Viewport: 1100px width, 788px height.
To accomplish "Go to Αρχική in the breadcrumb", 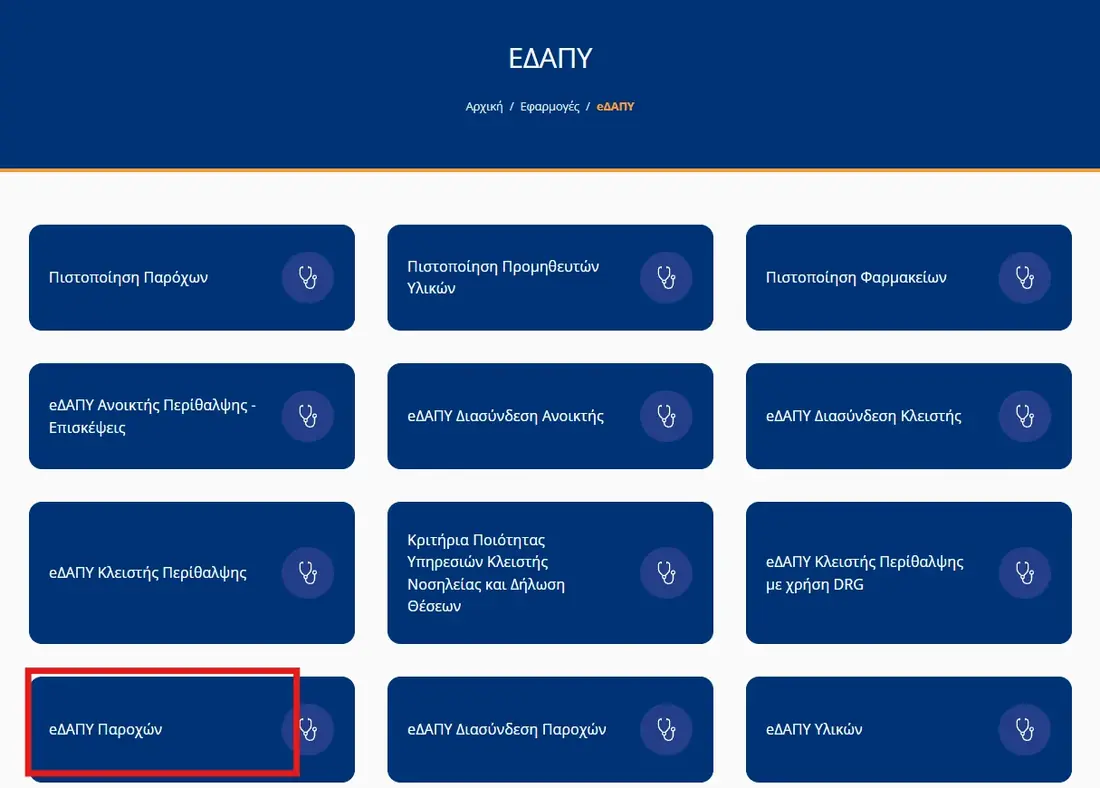I will pyautogui.click(x=484, y=107).
